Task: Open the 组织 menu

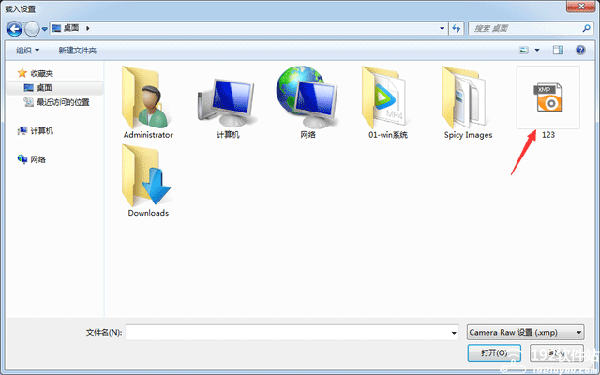Action: (28, 50)
